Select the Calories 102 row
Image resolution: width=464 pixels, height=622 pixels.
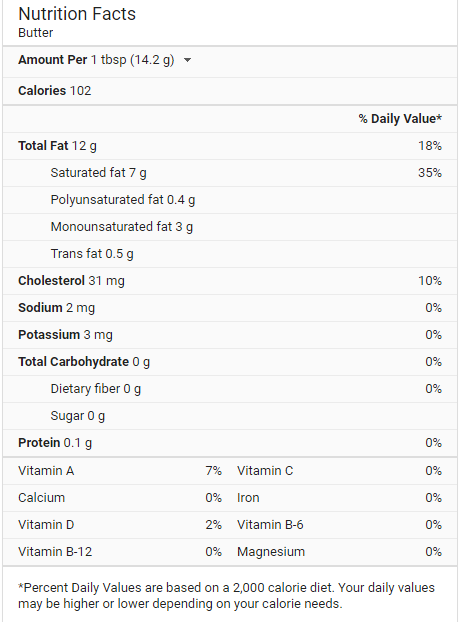(x=230, y=91)
